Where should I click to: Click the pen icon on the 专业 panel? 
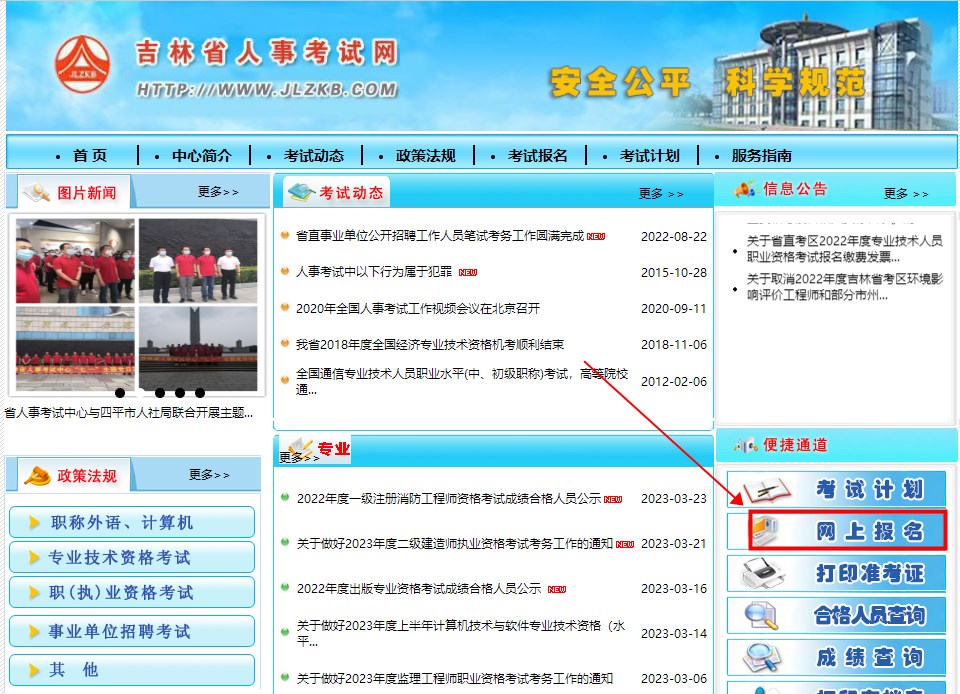point(300,447)
